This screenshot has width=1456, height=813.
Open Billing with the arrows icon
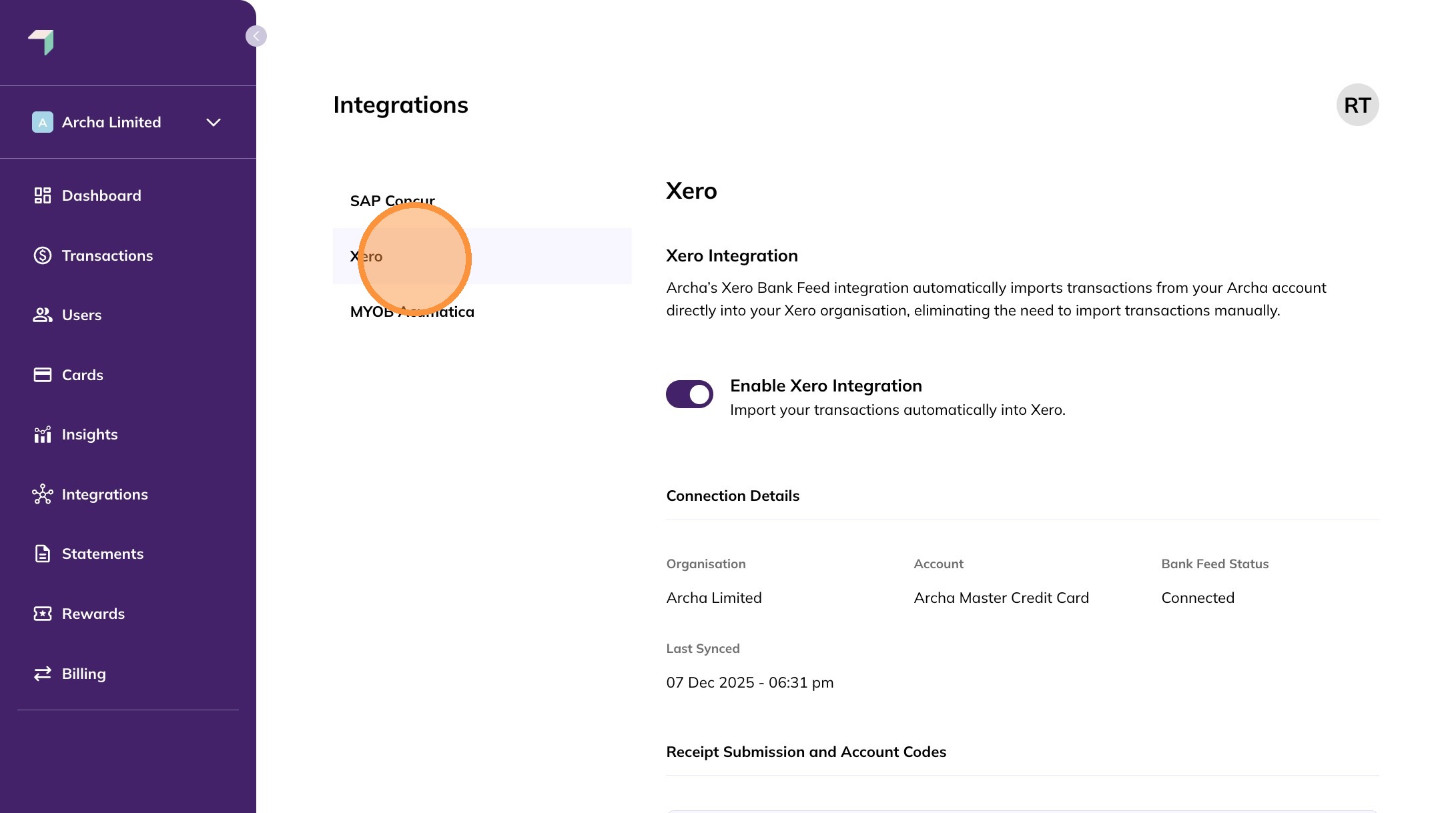coord(42,673)
